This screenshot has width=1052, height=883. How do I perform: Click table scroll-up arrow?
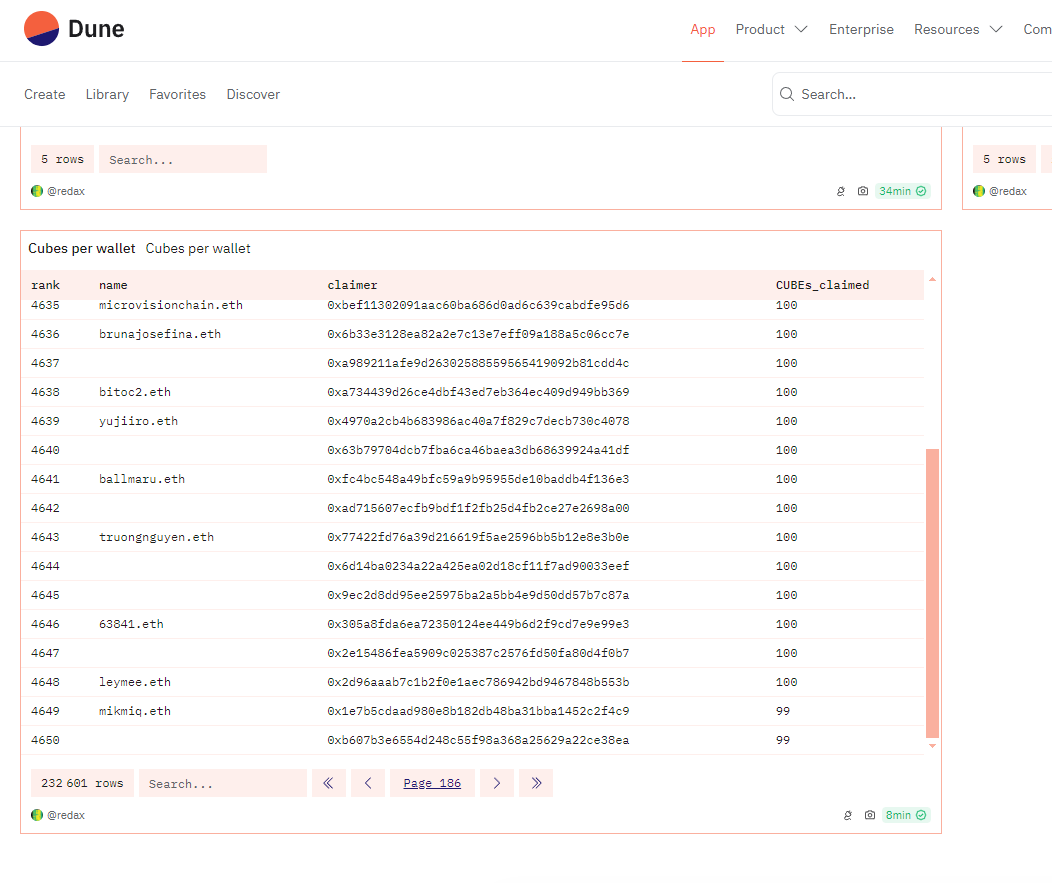932,279
